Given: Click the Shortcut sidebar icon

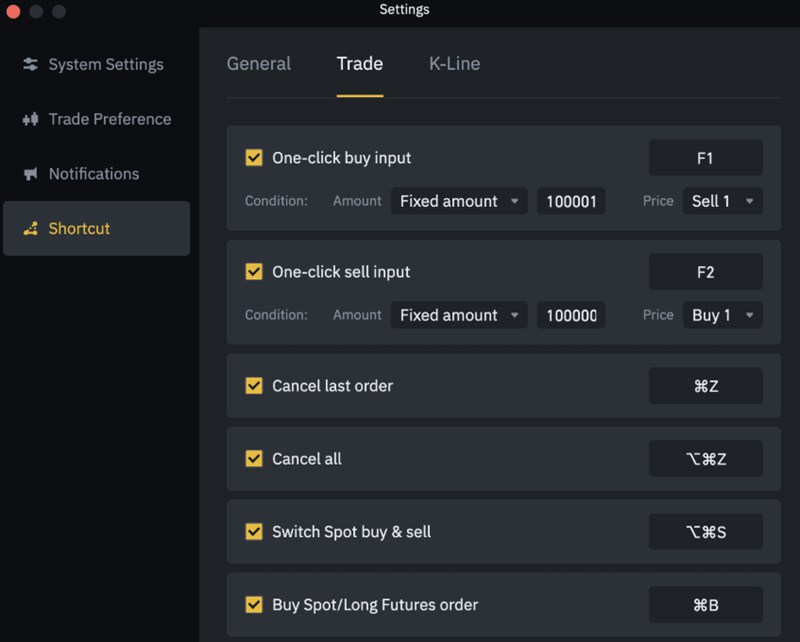Looking at the screenshot, I should coord(30,229).
